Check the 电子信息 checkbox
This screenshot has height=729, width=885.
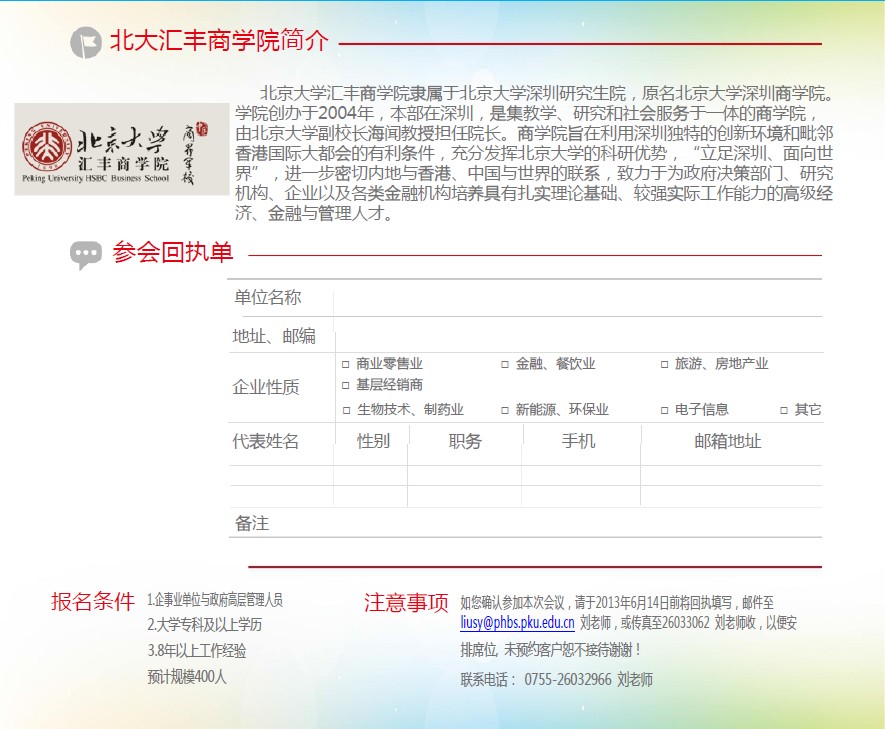click(x=665, y=410)
